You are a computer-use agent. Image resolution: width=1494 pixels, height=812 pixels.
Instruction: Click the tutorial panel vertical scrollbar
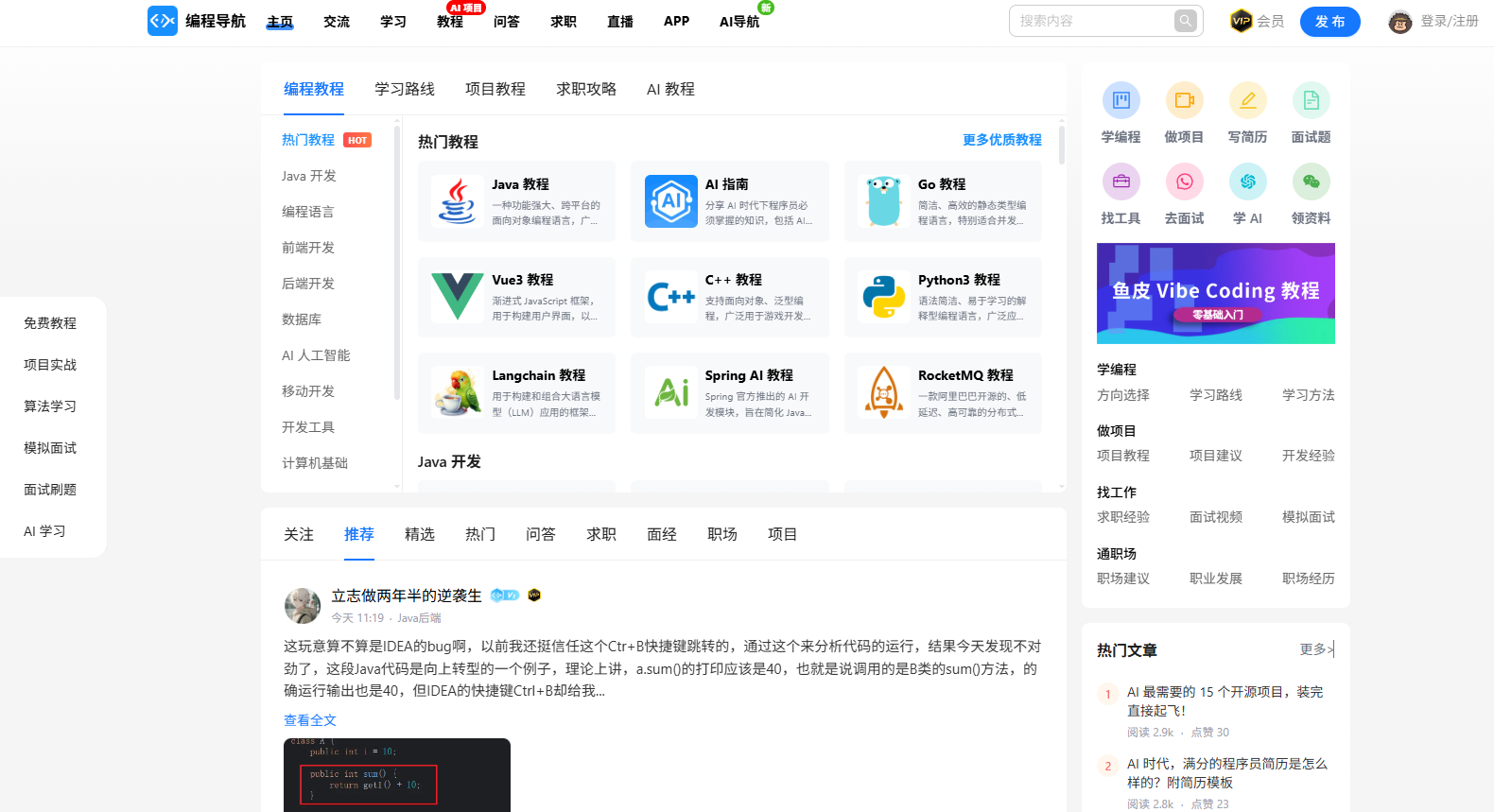1062,146
